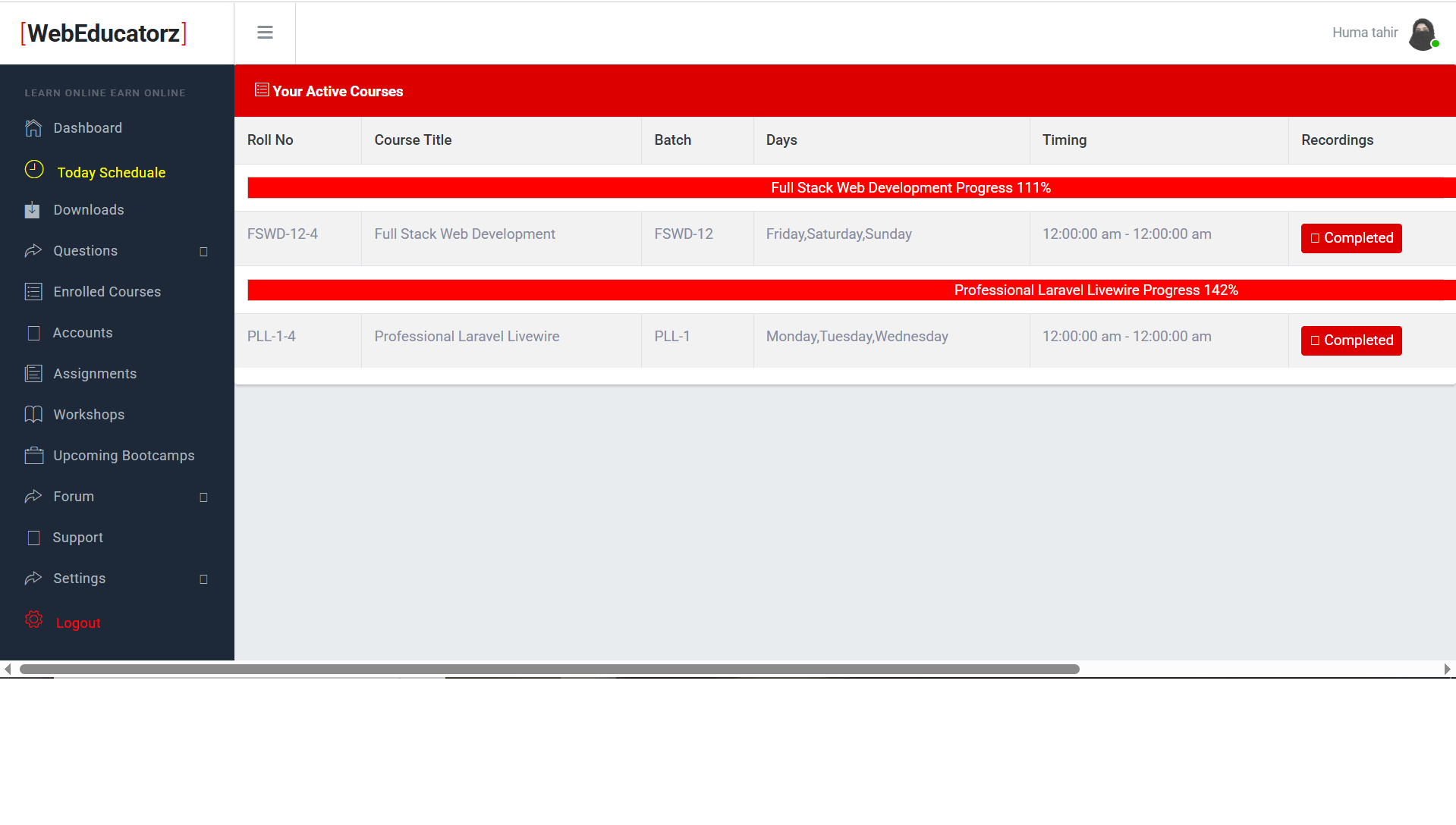1456x825 pixels.
Task: Expand the Questions submenu arrow
Action: 203,252
